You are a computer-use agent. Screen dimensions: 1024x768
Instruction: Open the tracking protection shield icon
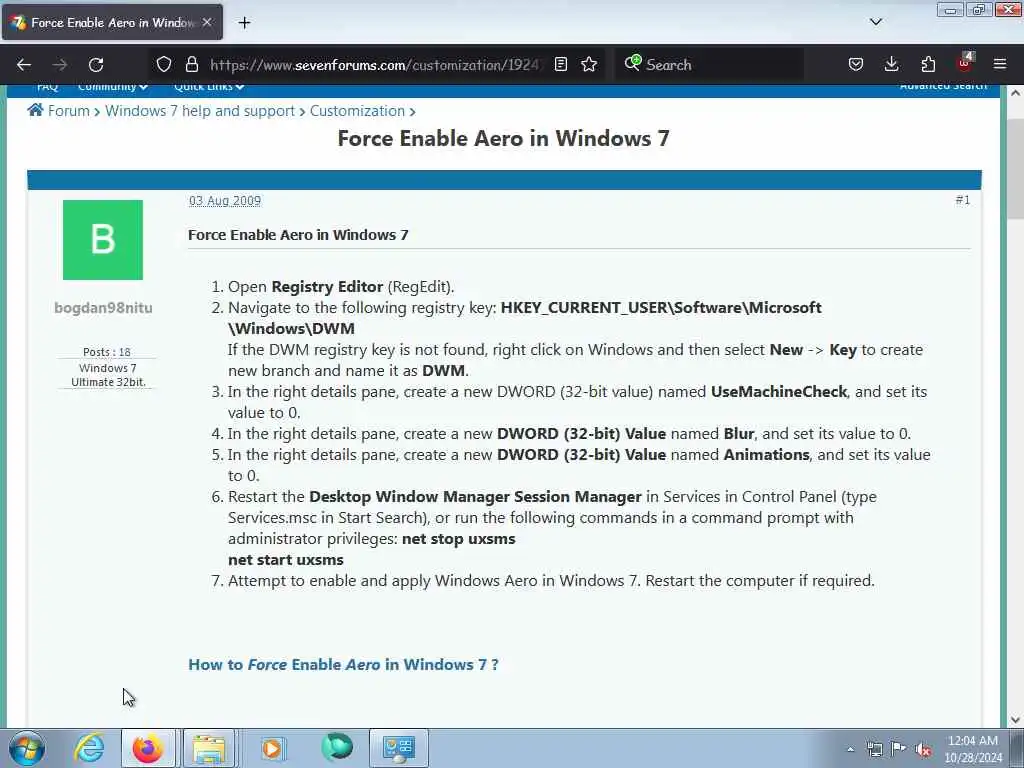[x=164, y=64]
